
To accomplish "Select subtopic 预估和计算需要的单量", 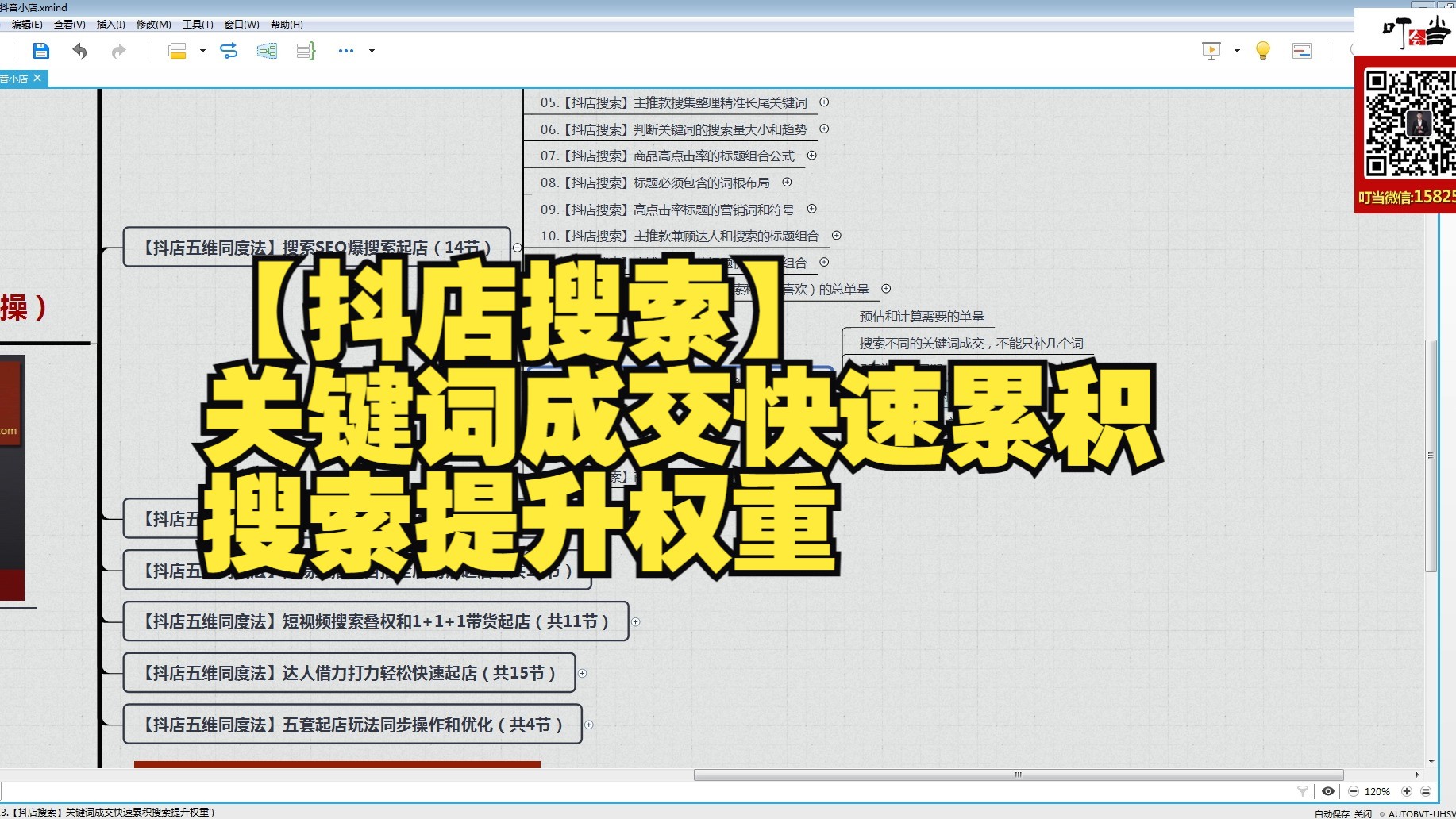I will point(922,317).
